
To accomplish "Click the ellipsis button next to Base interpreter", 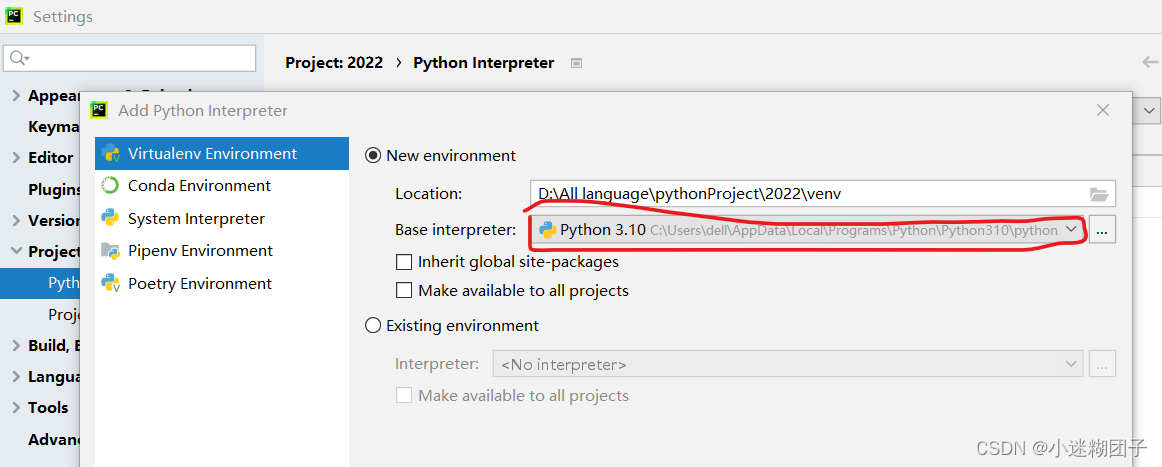I will pyautogui.click(x=1102, y=231).
